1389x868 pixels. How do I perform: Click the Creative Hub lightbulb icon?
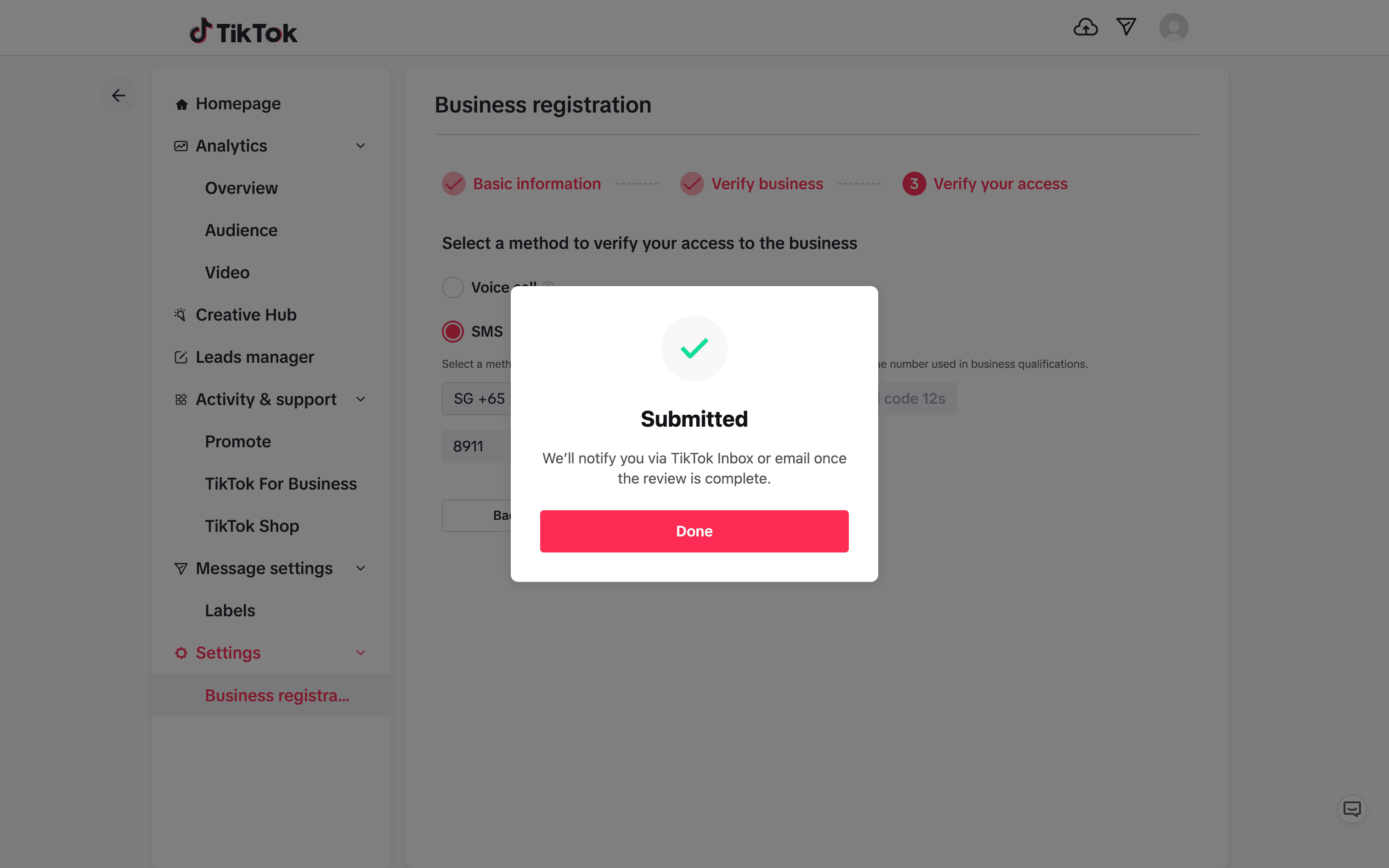[x=180, y=315]
